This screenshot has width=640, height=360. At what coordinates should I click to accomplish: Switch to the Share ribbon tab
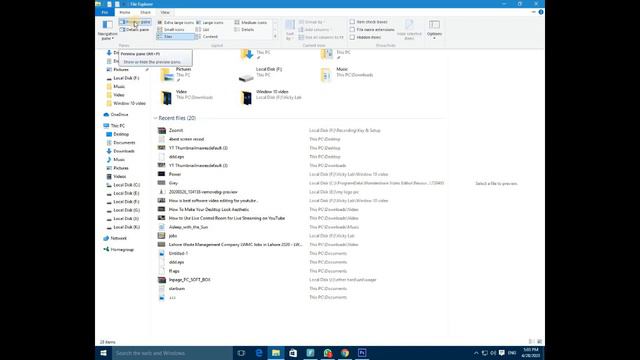point(145,12)
